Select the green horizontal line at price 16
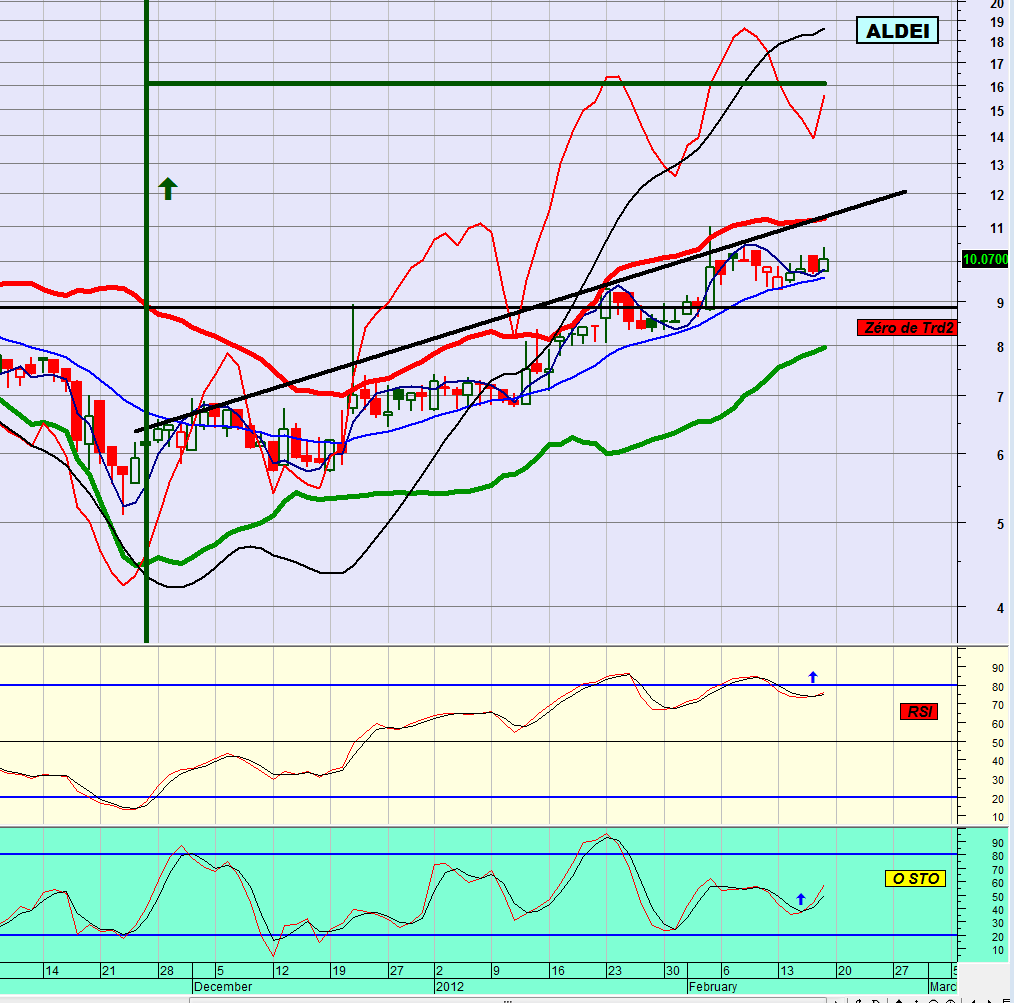Screen dimensions: 1014x1003 (x=486, y=83)
